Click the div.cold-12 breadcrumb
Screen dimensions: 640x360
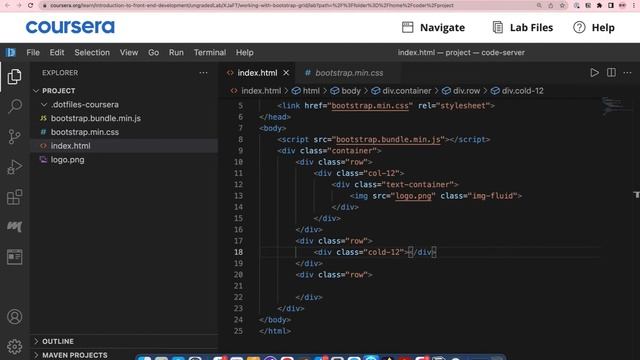point(522,91)
